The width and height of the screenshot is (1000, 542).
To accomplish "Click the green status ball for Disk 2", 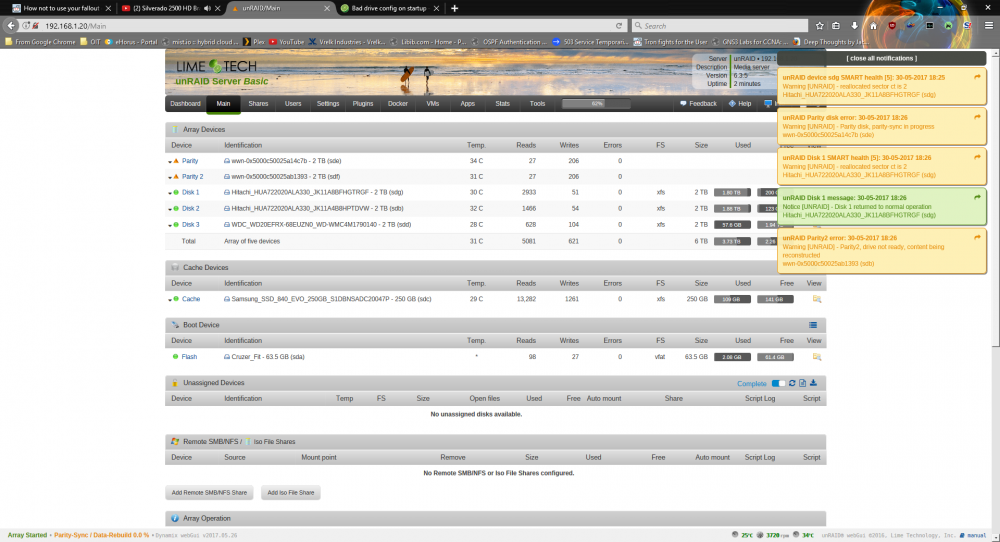I will pyautogui.click(x=177, y=208).
